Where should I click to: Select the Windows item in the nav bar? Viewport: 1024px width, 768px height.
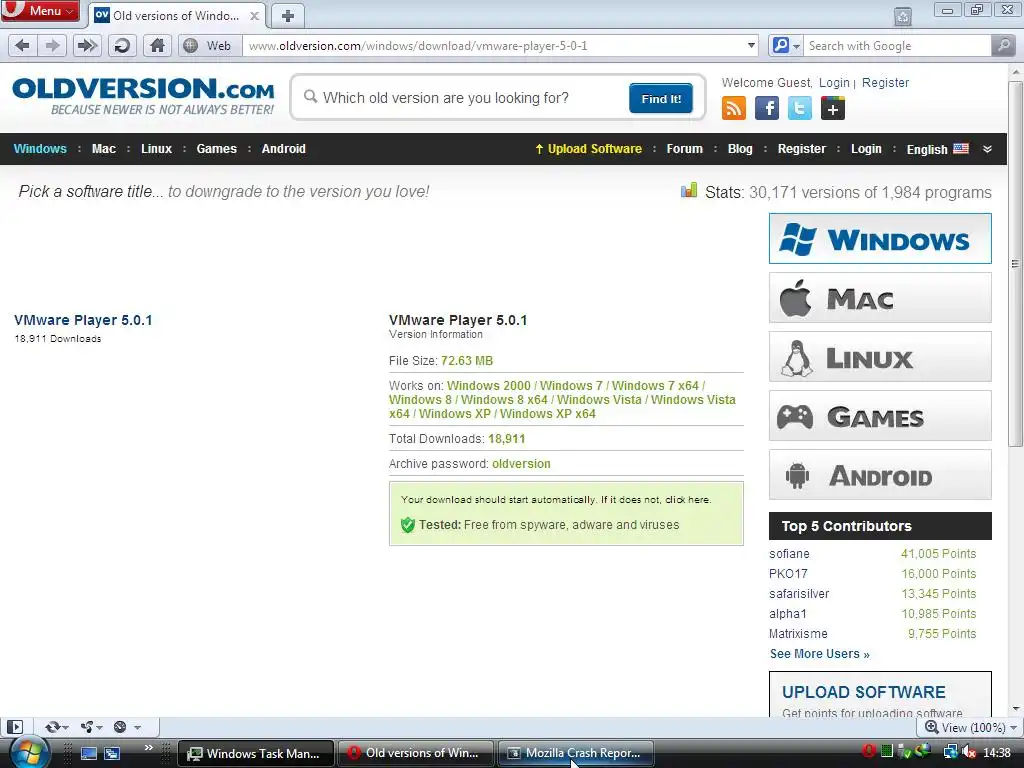[x=40, y=149]
